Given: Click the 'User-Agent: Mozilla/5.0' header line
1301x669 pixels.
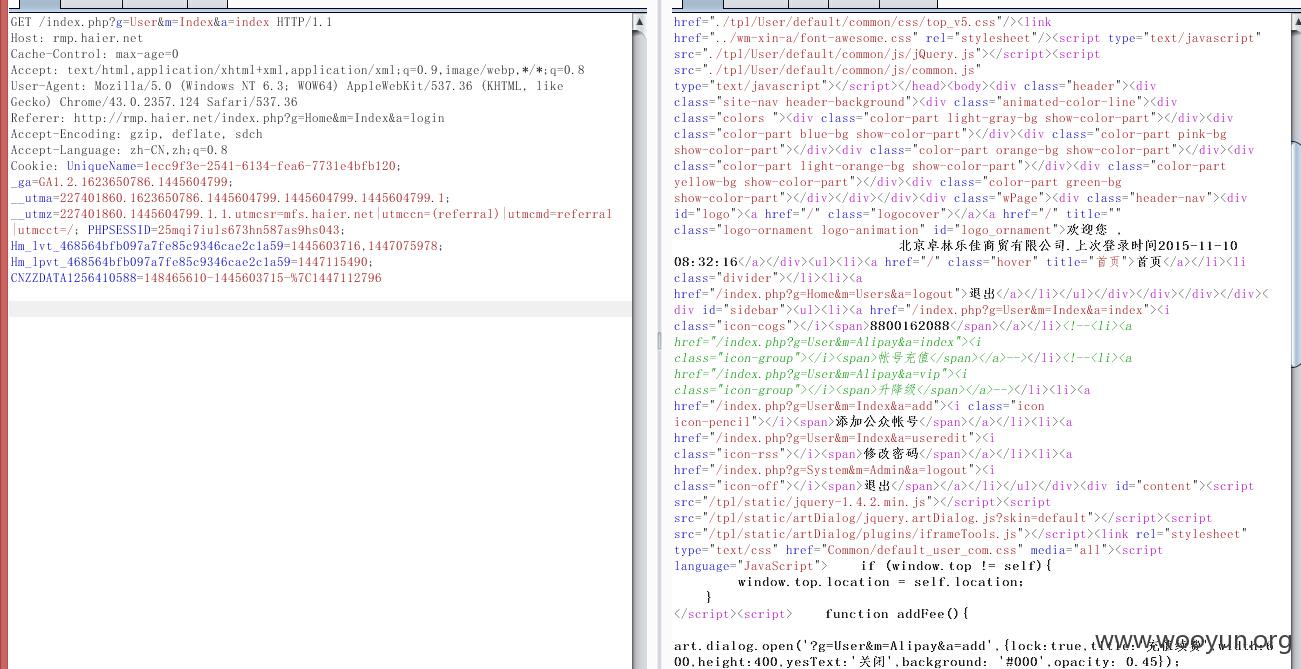Looking at the screenshot, I should tap(287, 86).
